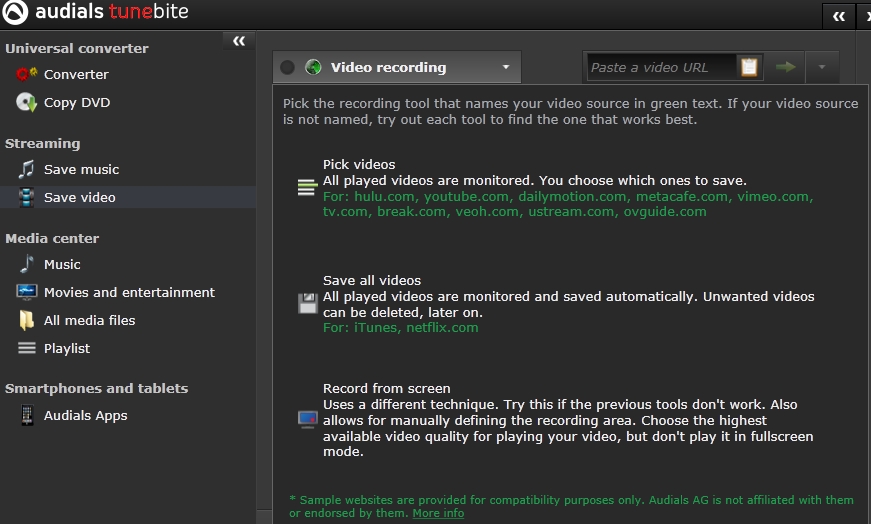The width and height of the screenshot is (871, 524).
Task: Open Music in Media center
Action: [62, 265]
